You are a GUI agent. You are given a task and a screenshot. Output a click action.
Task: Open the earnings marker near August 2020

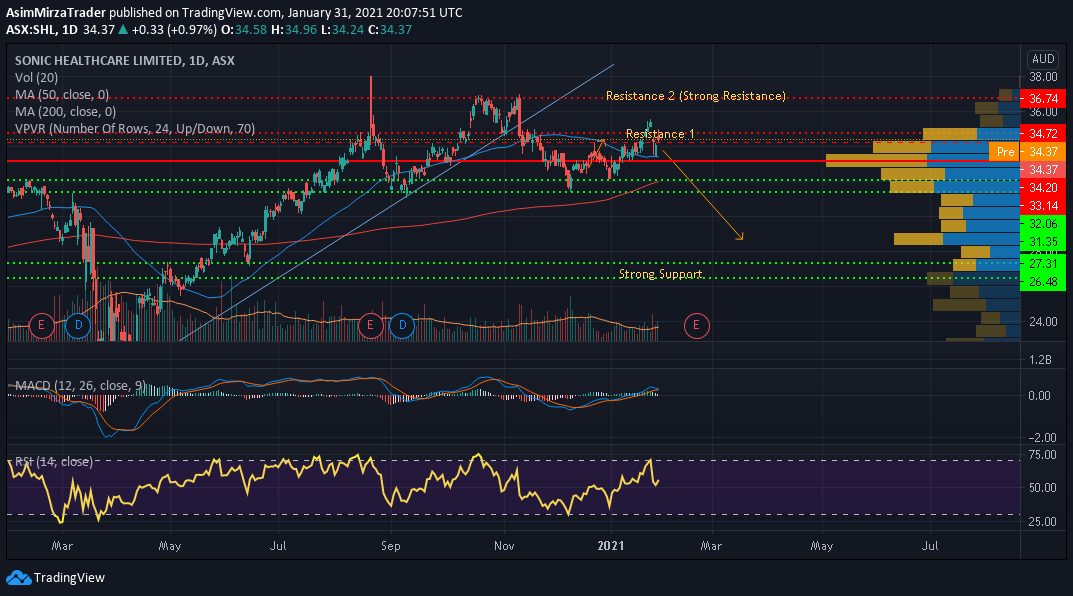point(370,326)
